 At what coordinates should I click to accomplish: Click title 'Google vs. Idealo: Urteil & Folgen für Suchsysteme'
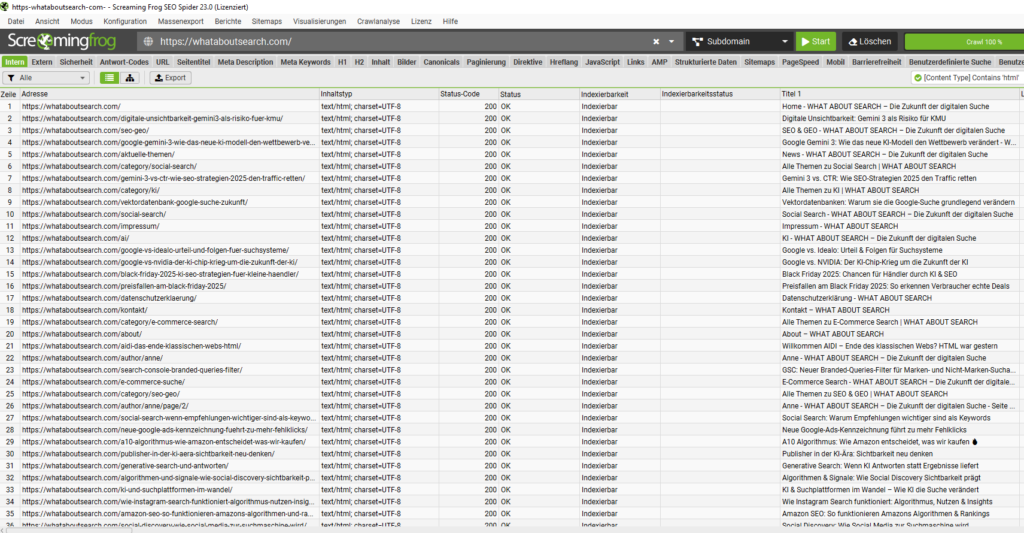click(862, 250)
